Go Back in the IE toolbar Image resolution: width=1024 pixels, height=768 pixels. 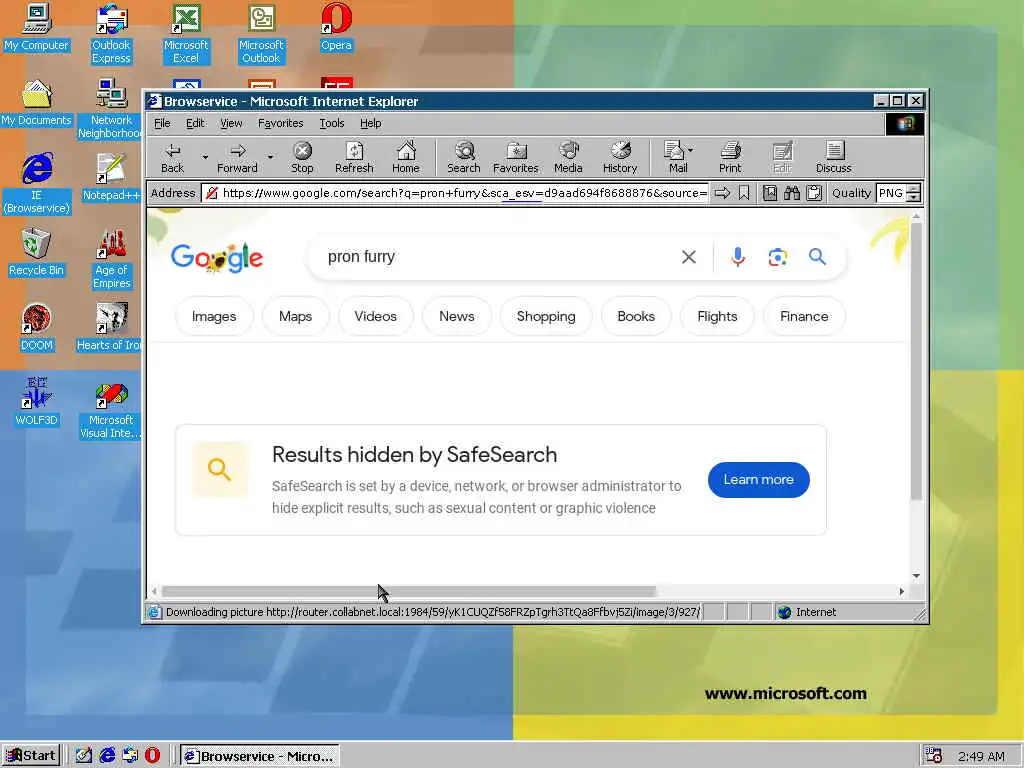pyautogui.click(x=172, y=157)
